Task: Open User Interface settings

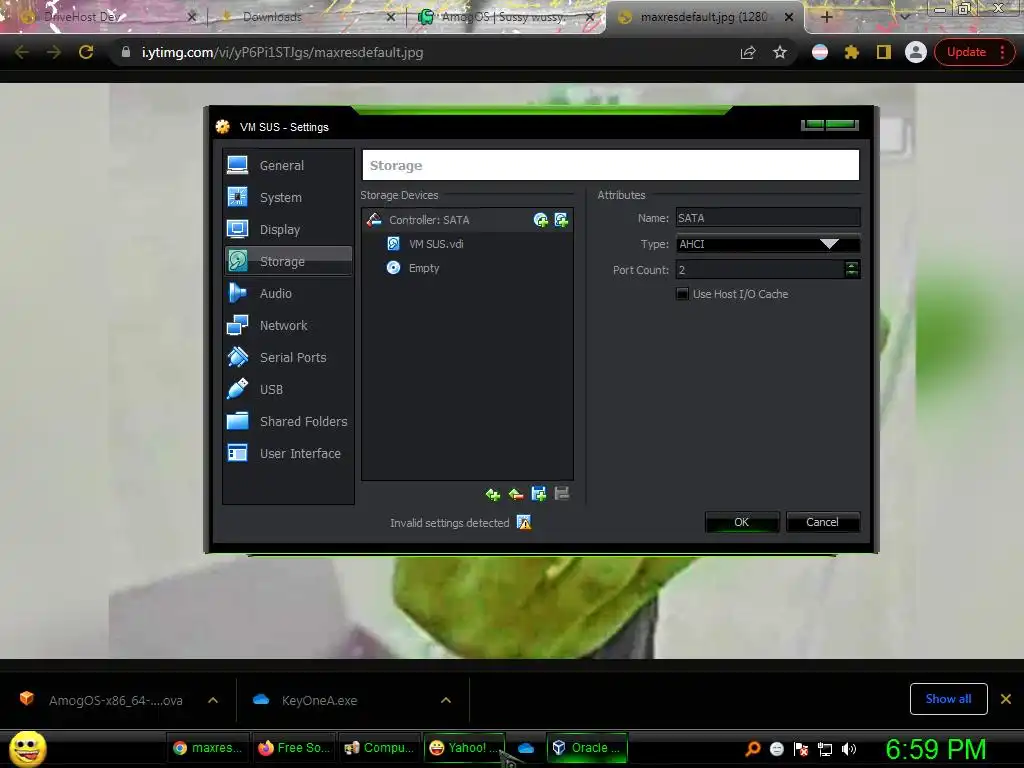Action: click(x=287, y=453)
